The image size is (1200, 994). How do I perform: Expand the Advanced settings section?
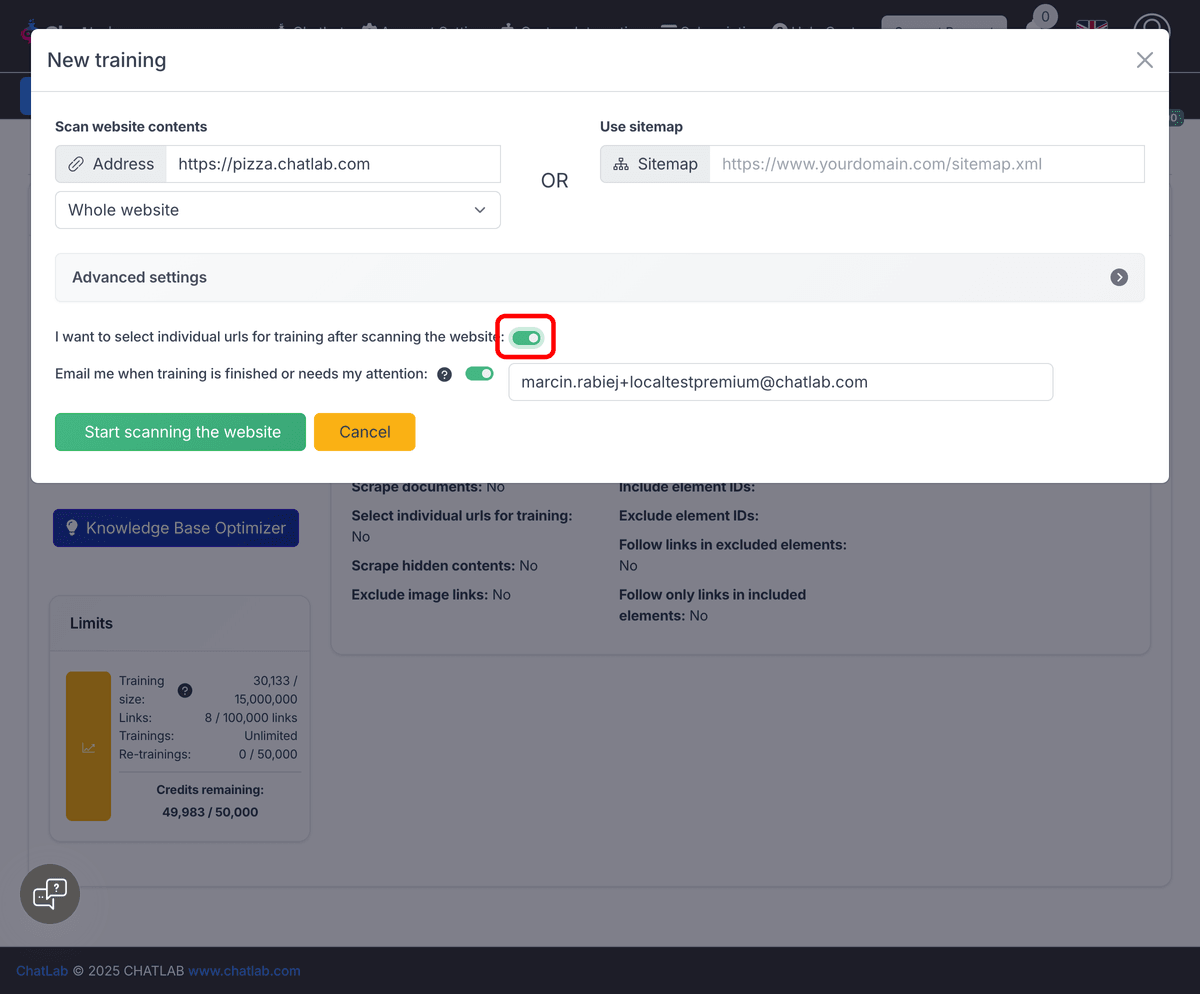click(1119, 277)
